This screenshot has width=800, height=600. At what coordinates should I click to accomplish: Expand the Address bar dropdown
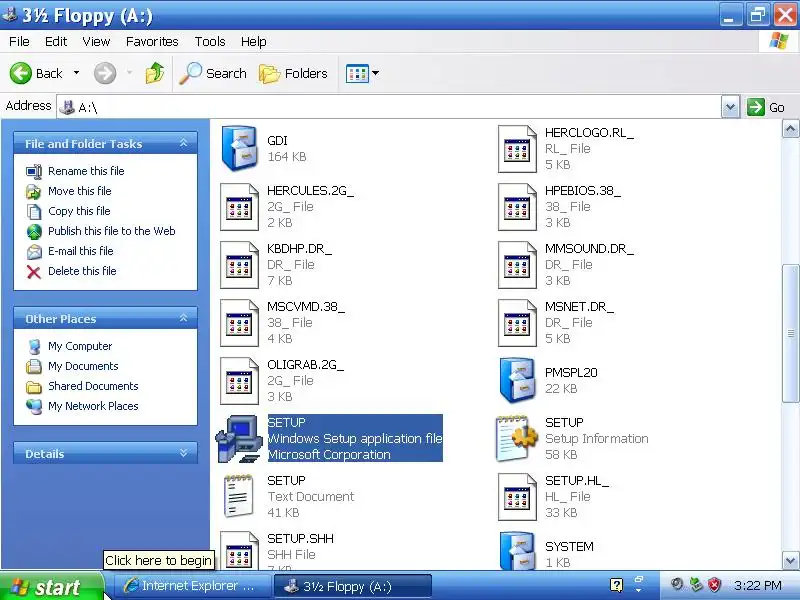(730, 107)
